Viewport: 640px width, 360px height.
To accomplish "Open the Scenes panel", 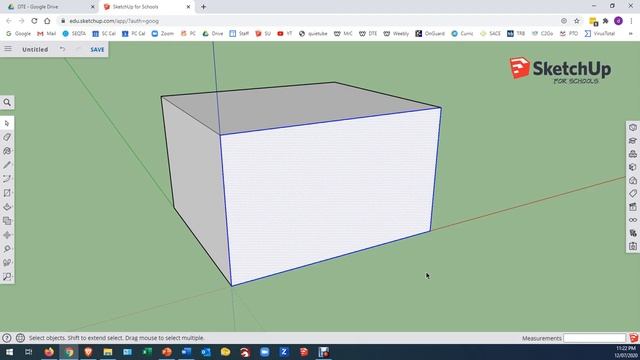I will click(x=633, y=207).
